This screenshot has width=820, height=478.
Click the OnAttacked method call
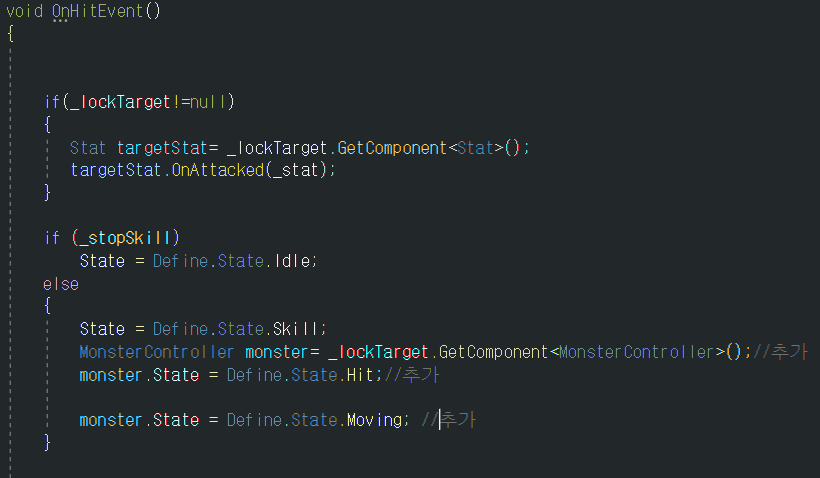coord(218,170)
